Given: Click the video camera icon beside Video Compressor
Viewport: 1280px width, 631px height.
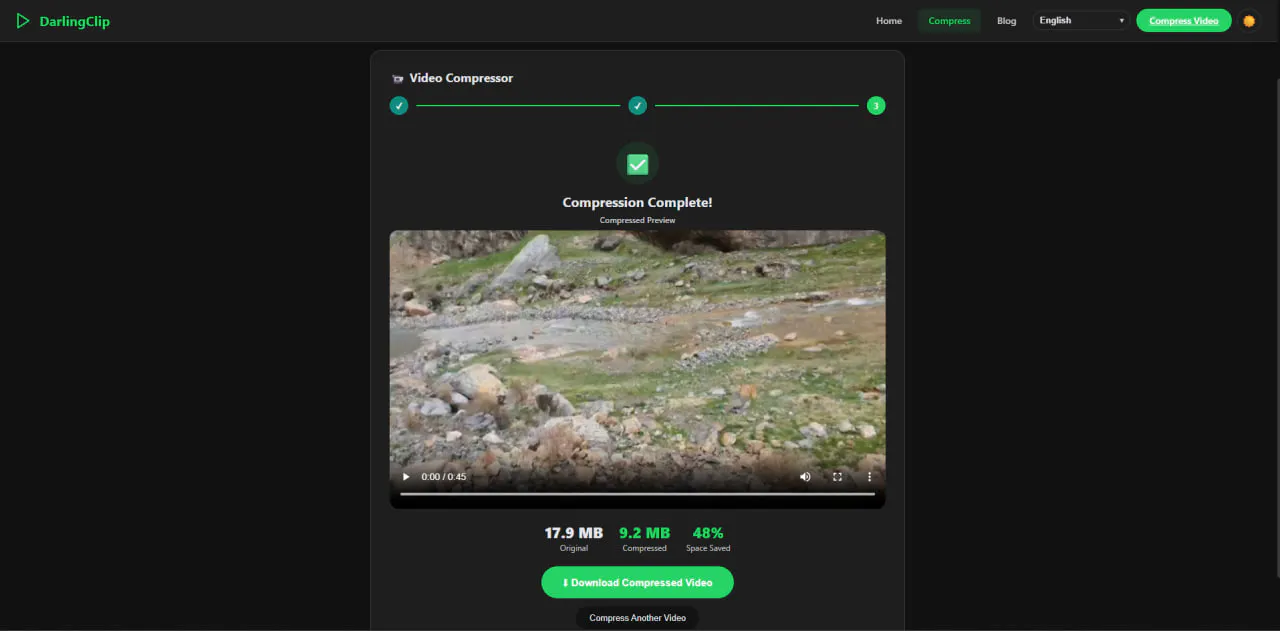Looking at the screenshot, I should click(x=397, y=78).
